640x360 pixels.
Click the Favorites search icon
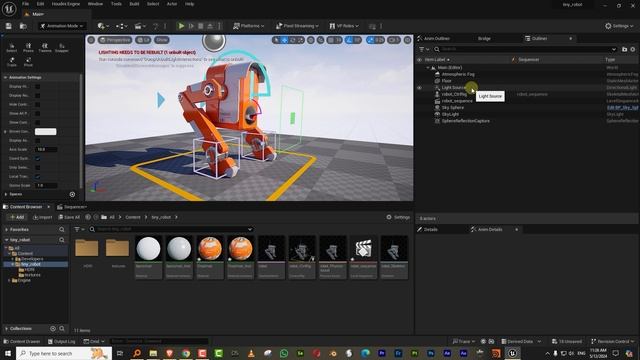tap(62, 230)
